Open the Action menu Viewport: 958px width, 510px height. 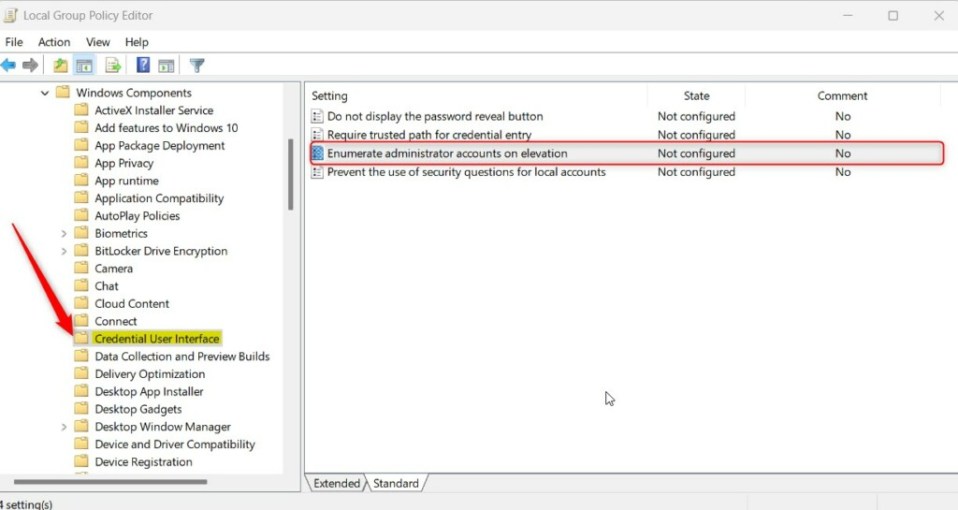54,42
